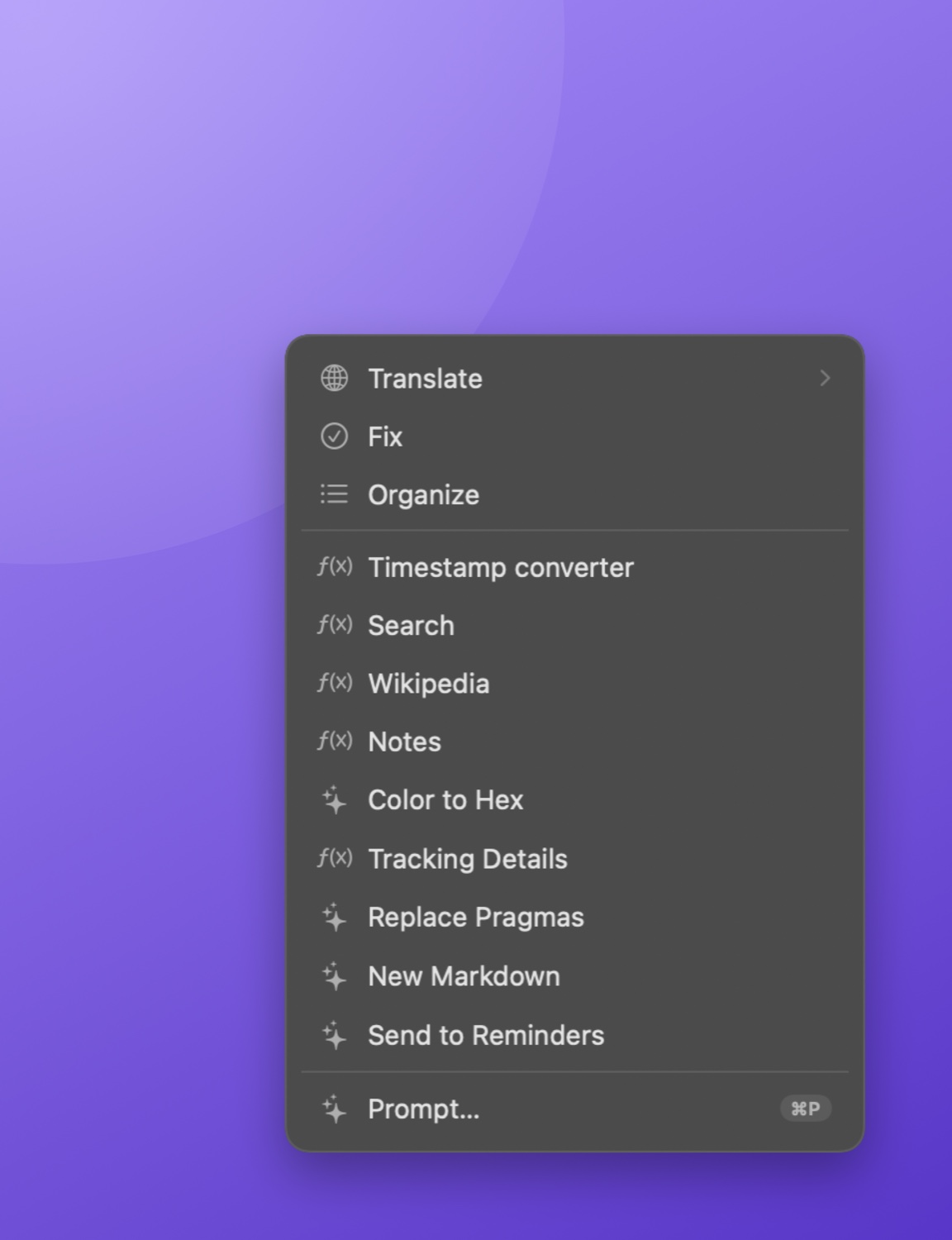Click the ⌘P shortcut badge
This screenshot has height=1240, width=952.
pyautogui.click(x=806, y=1109)
